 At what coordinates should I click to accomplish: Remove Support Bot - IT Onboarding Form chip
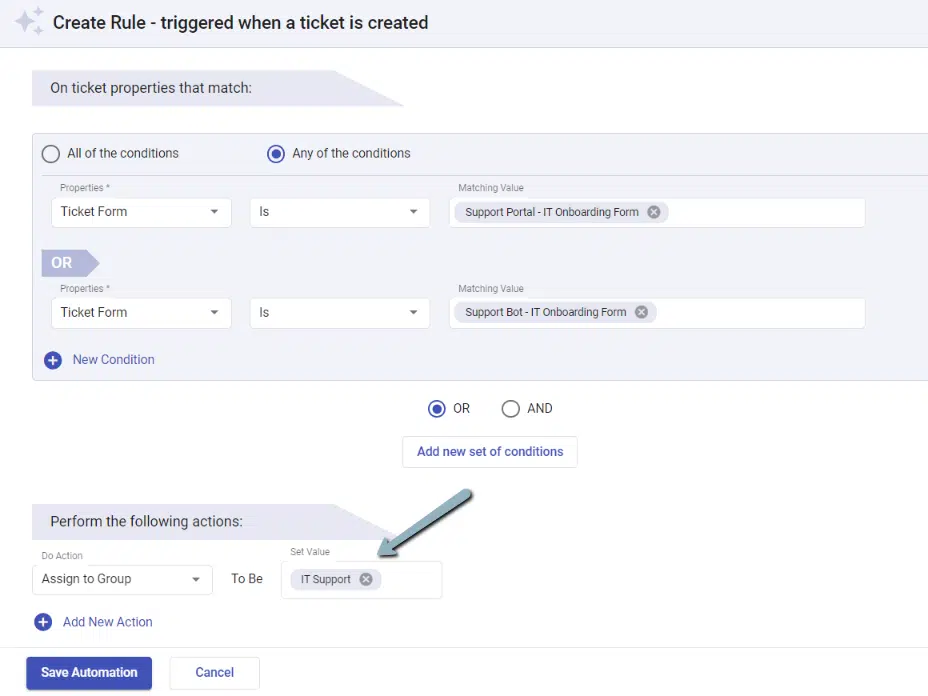pyautogui.click(x=641, y=312)
